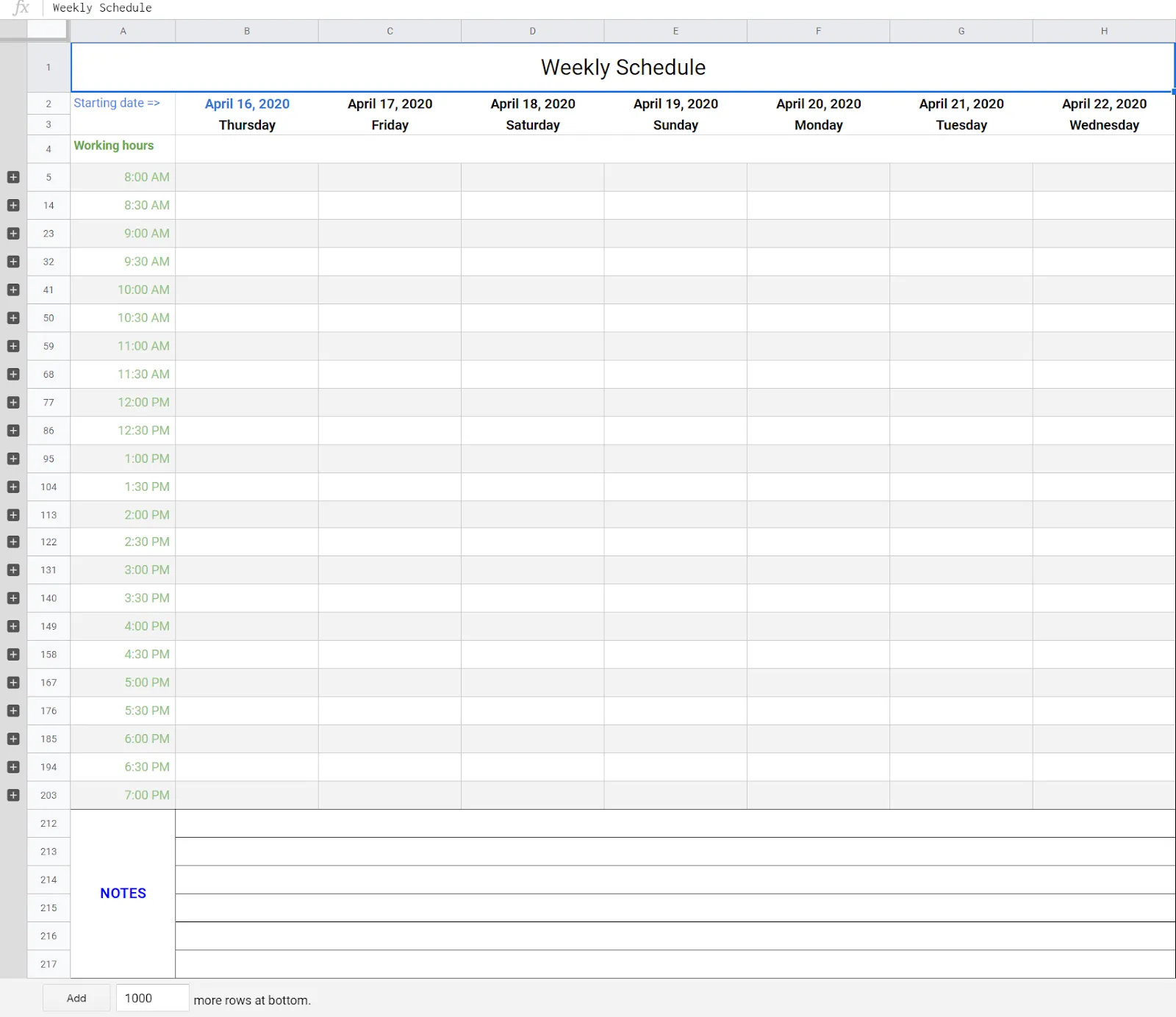Select the Weekly Schedule title cell
The image size is (1176, 1017).
[623, 67]
